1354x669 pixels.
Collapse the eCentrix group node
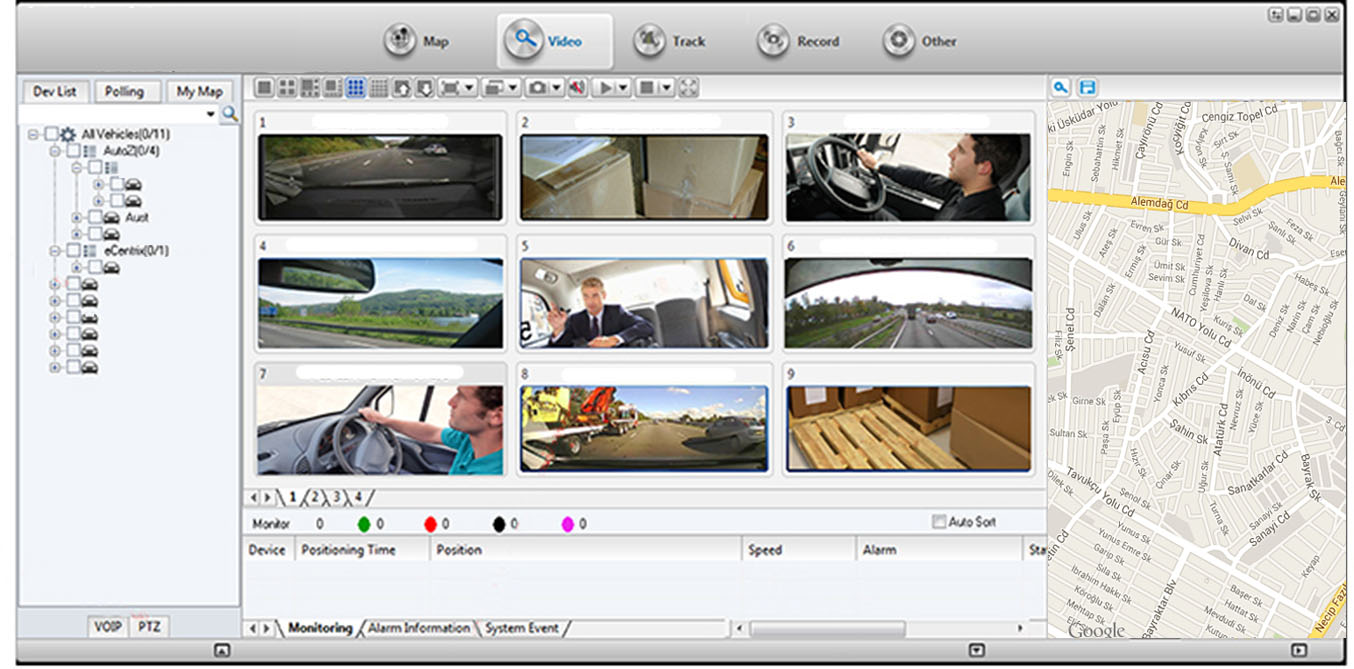tap(56, 251)
